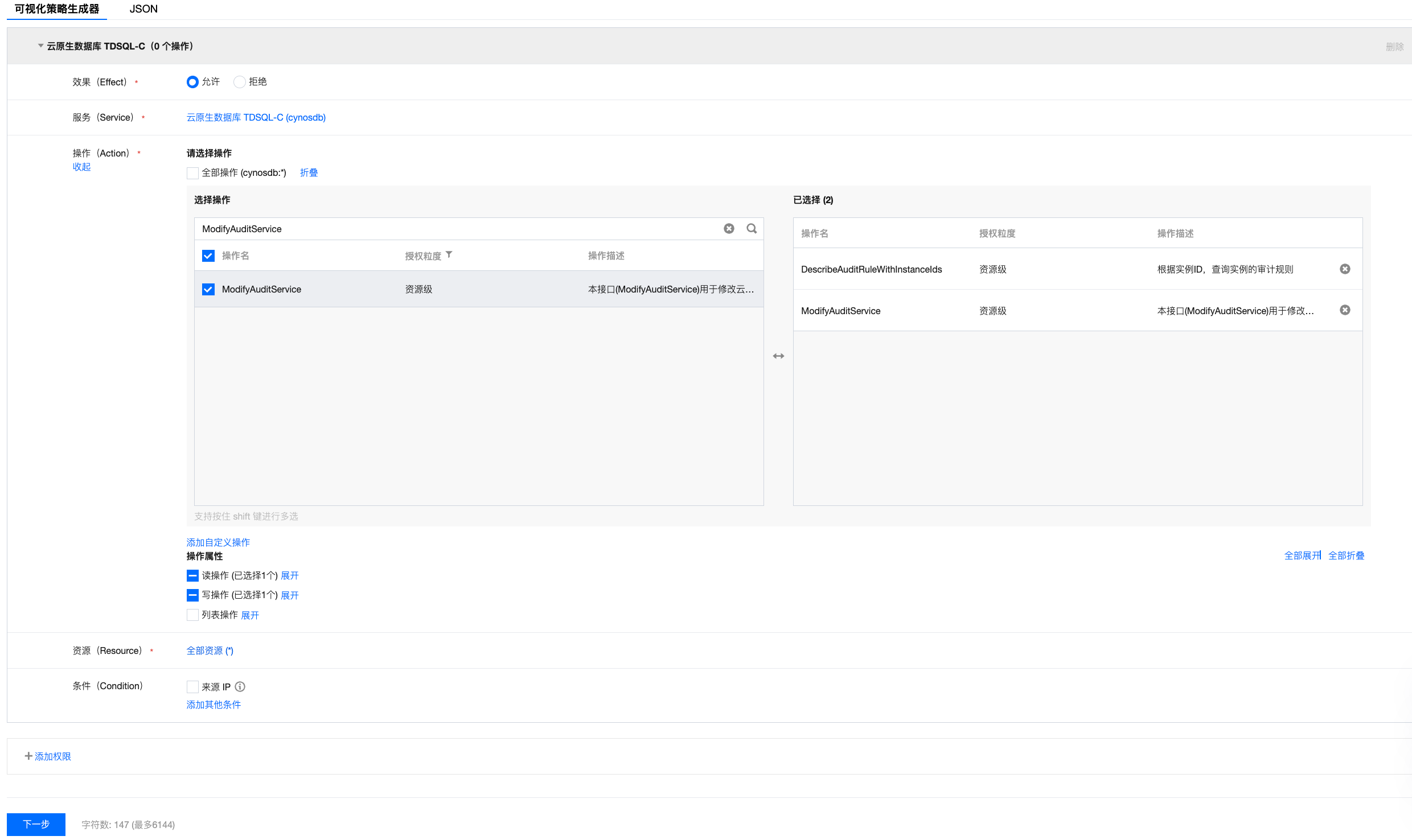The image size is (1412, 840).
Task: Open the 来源 IP info icon
Action: point(240,686)
